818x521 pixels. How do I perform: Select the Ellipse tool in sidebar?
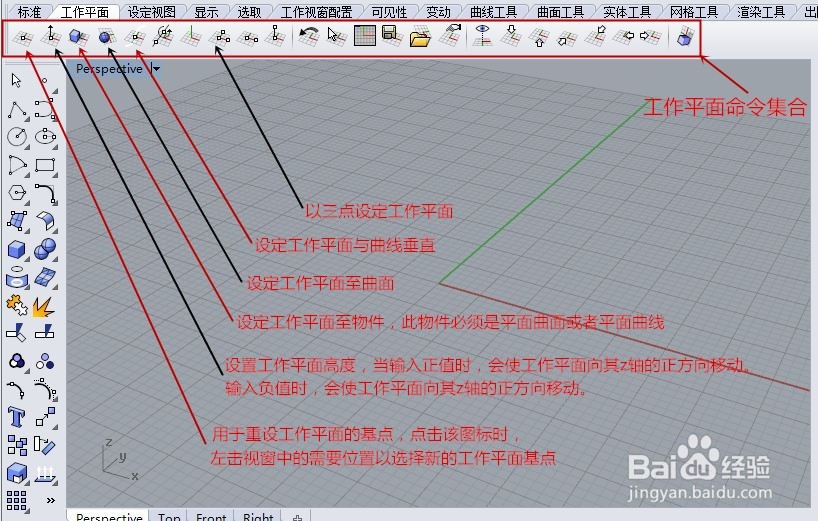point(45,137)
